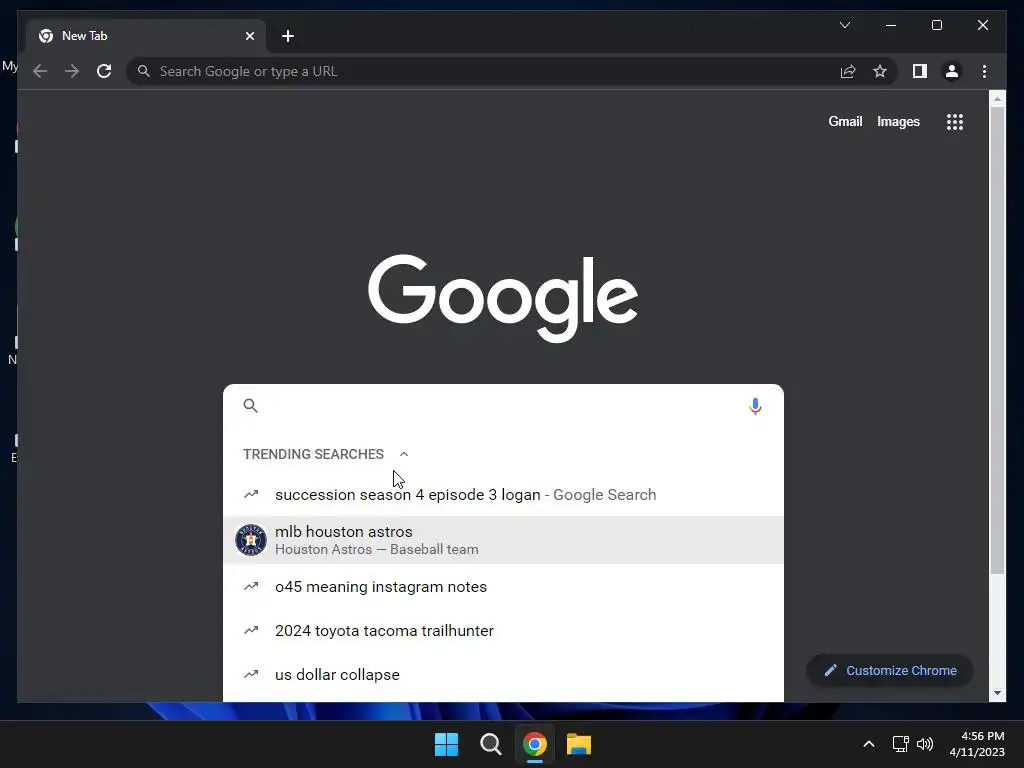Open a new tab with plus
The width and height of the screenshot is (1024, 768).
(288, 36)
